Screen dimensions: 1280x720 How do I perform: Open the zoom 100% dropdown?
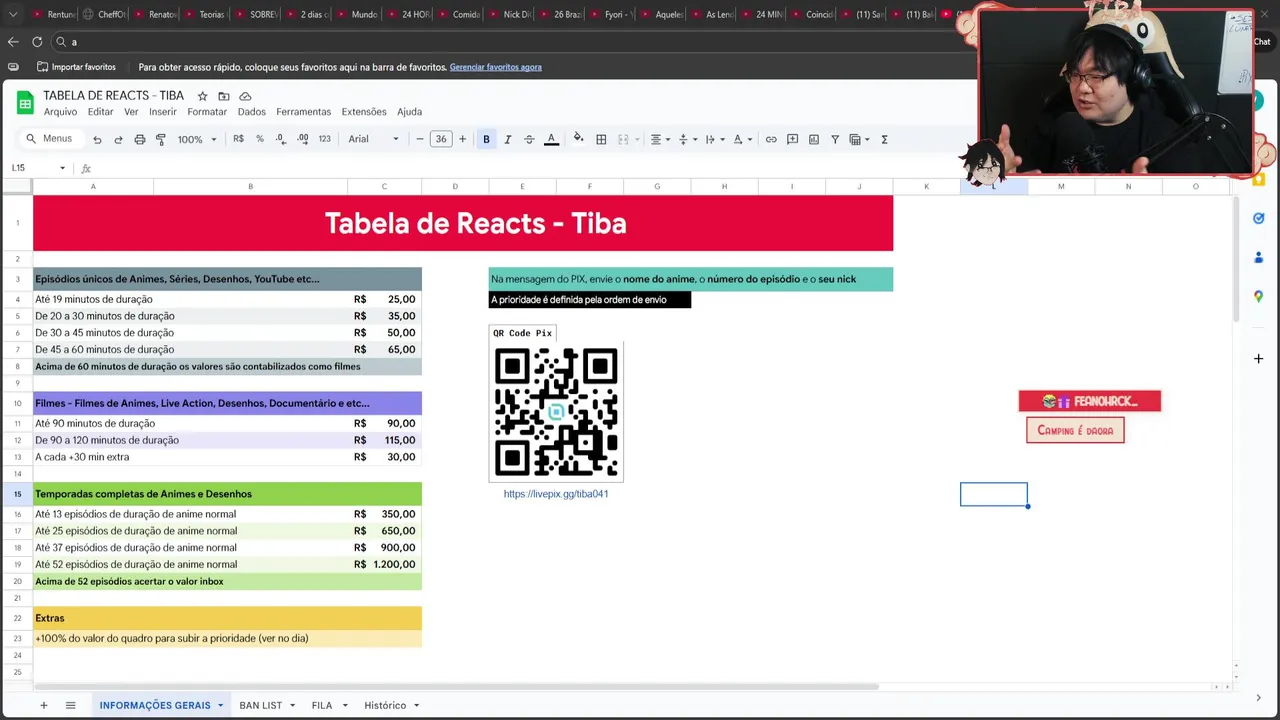click(x=197, y=139)
